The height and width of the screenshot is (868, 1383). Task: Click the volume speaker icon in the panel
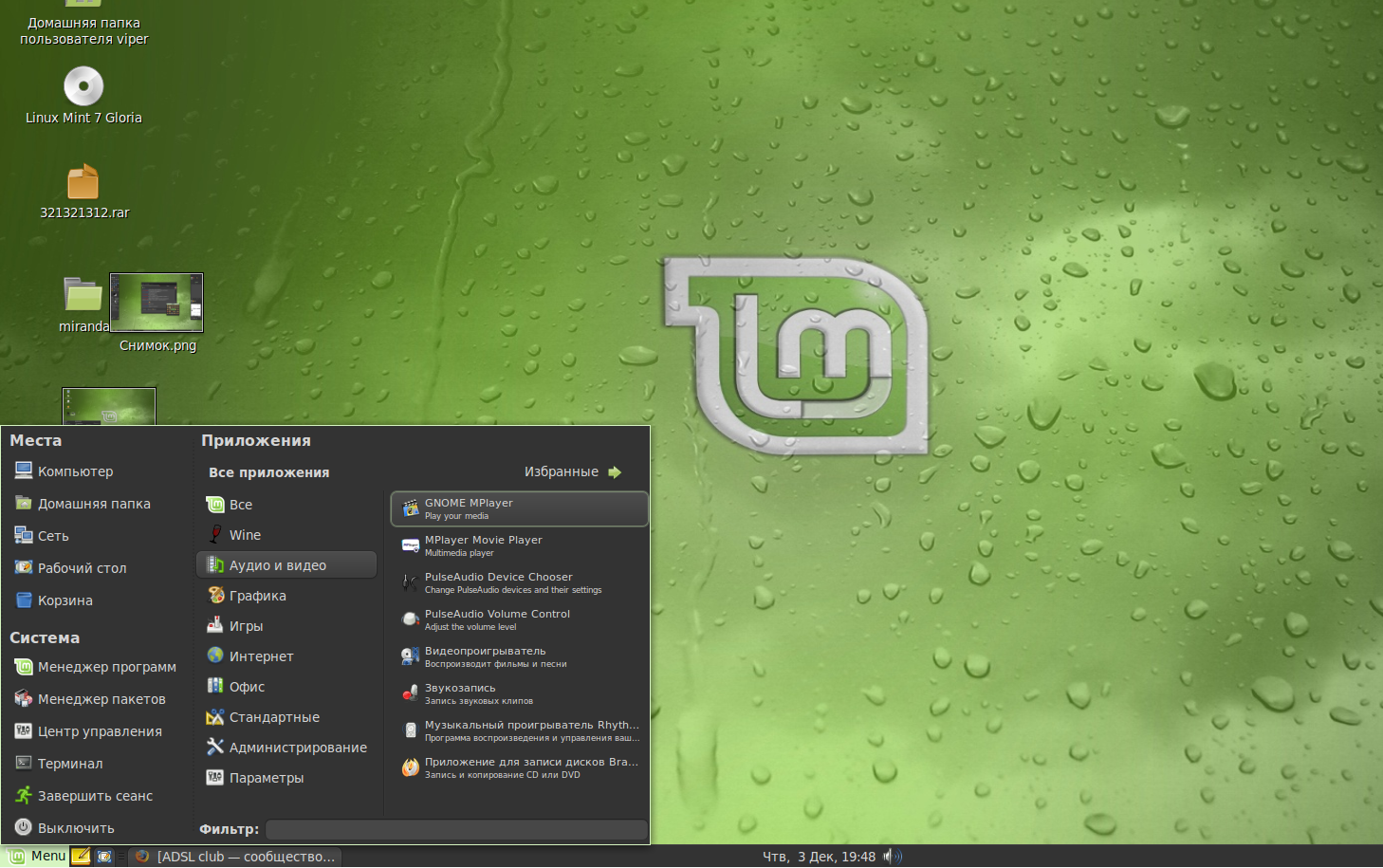point(890,857)
